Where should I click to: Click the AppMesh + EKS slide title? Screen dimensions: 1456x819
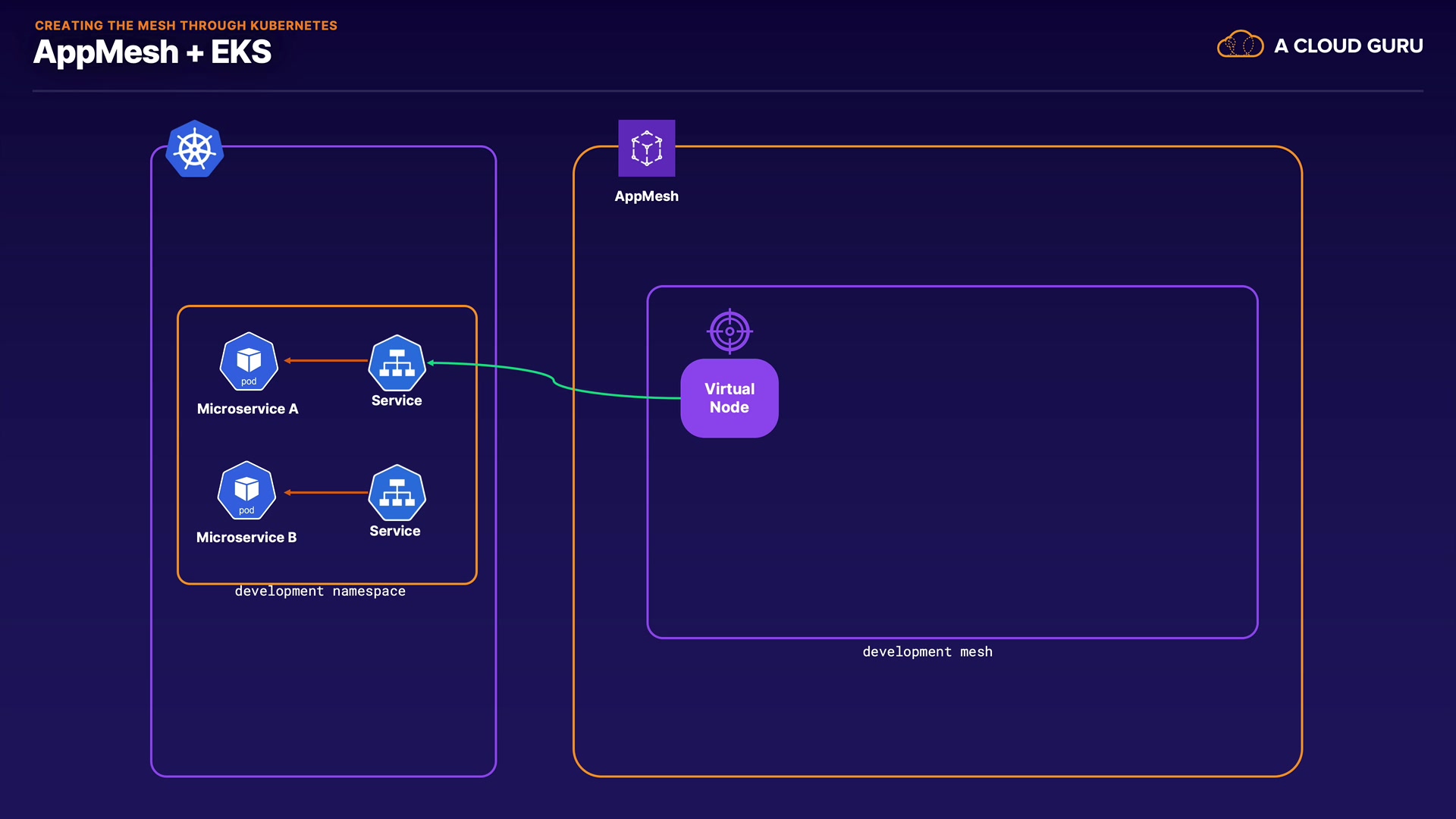[x=152, y=52]
